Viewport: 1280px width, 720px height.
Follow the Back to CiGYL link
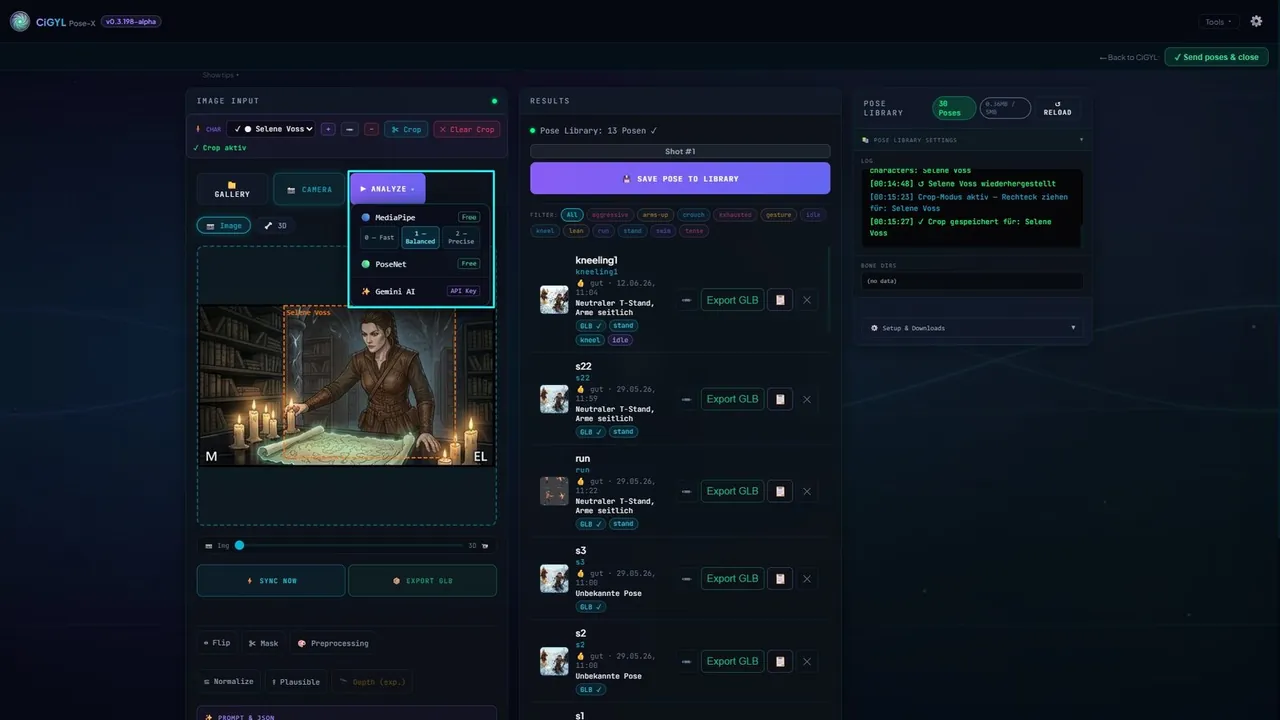point(1128,57)
